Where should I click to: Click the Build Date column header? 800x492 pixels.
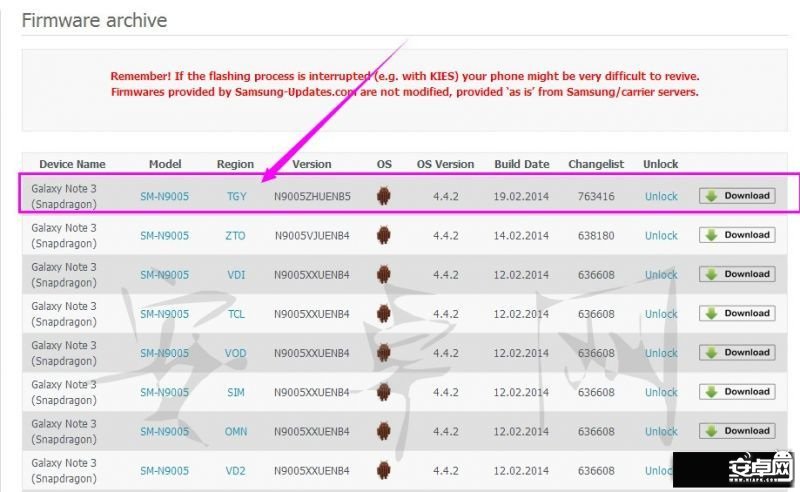pyautogui.click(x=521, y=164)
